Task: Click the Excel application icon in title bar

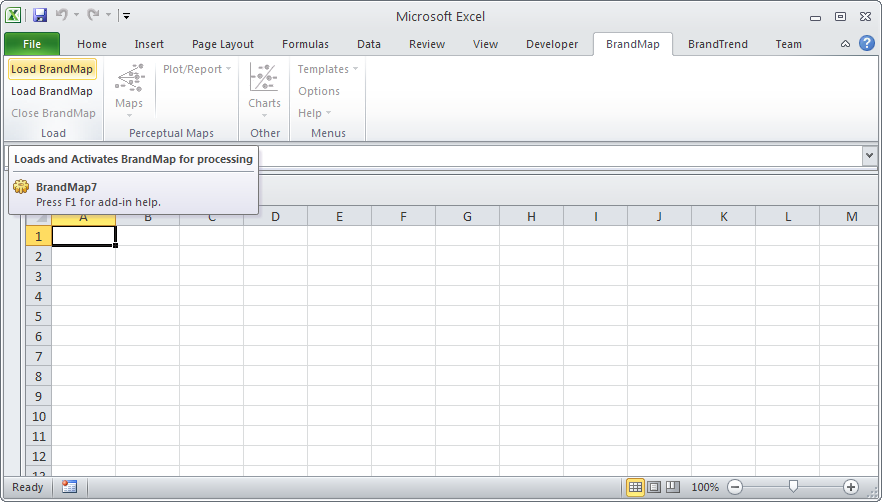Action: (13, 15)
